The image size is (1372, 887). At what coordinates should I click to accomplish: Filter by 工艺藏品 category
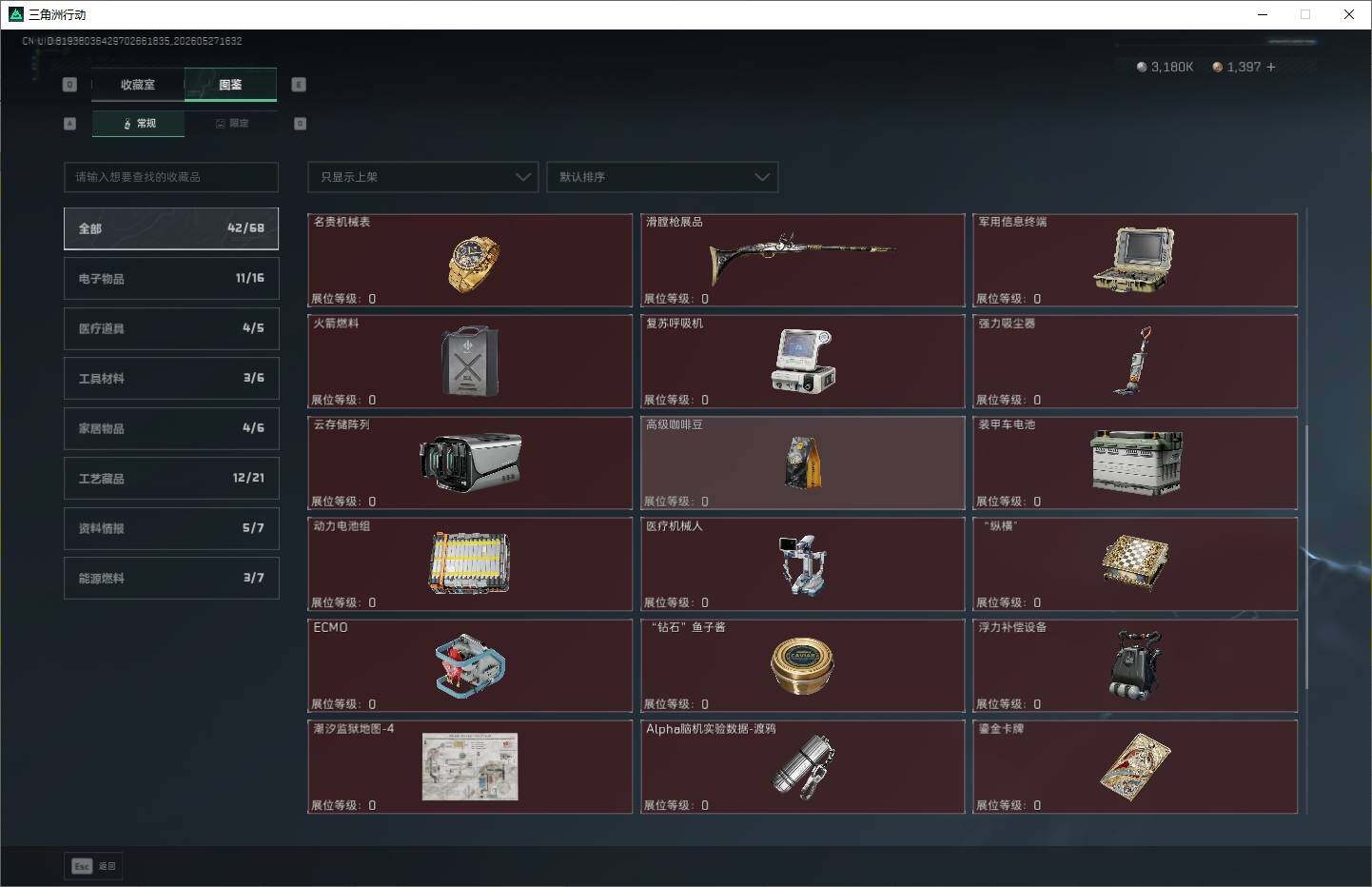tap(171, 478)
